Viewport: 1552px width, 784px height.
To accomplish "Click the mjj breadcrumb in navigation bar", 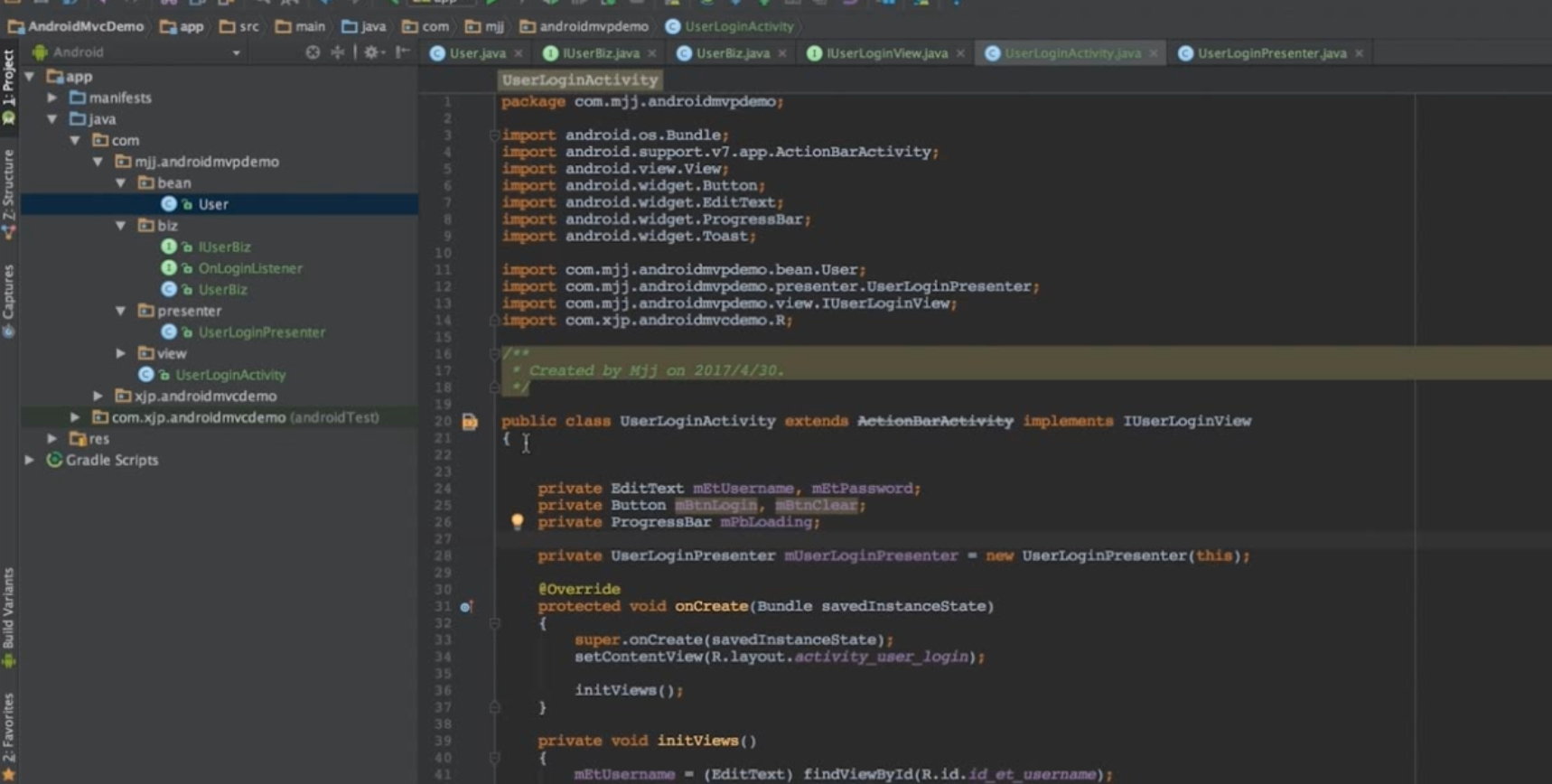I will coord(485,26).
